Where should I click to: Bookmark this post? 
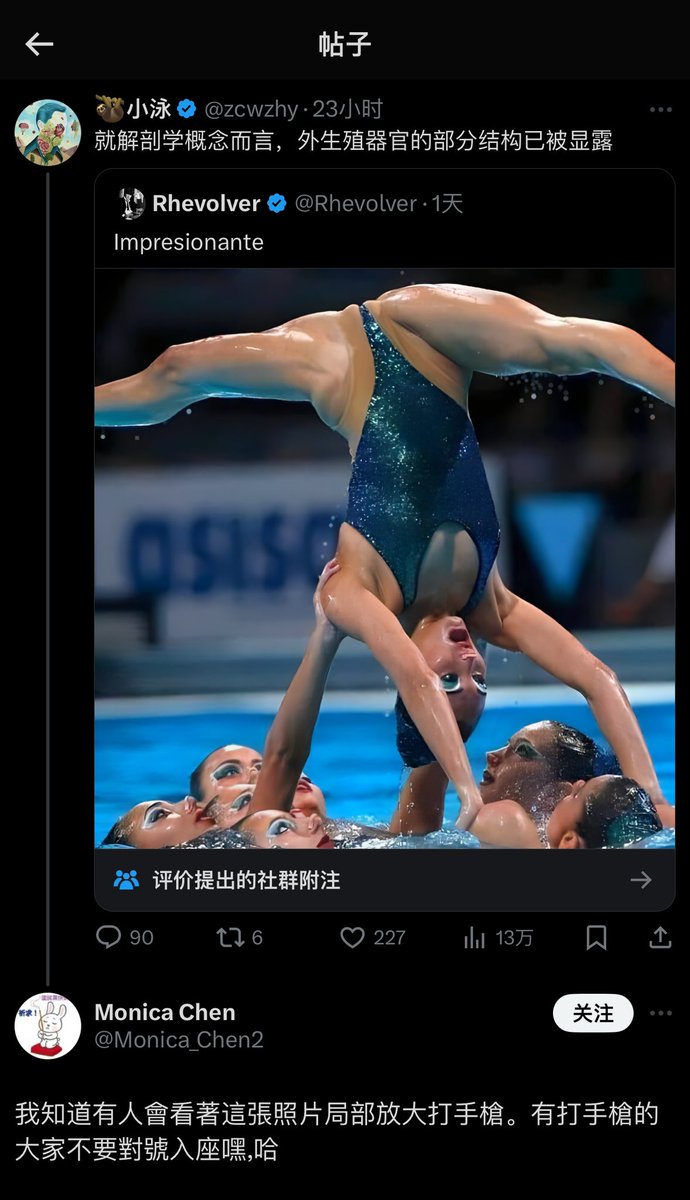point(596,937)
